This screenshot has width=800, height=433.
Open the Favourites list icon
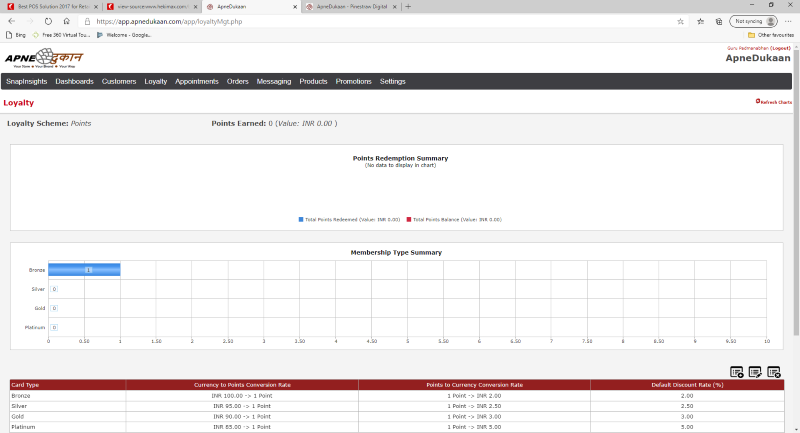coord(701,20)
